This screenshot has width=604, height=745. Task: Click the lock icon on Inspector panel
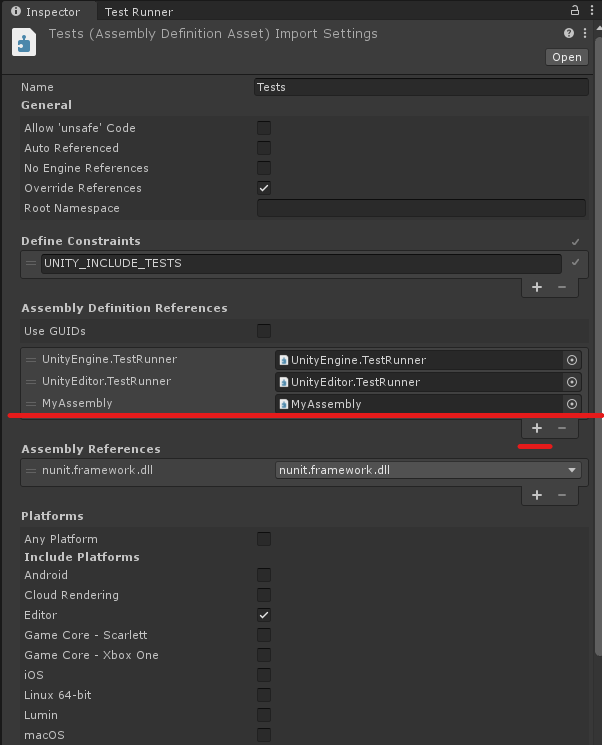[575, 11]
